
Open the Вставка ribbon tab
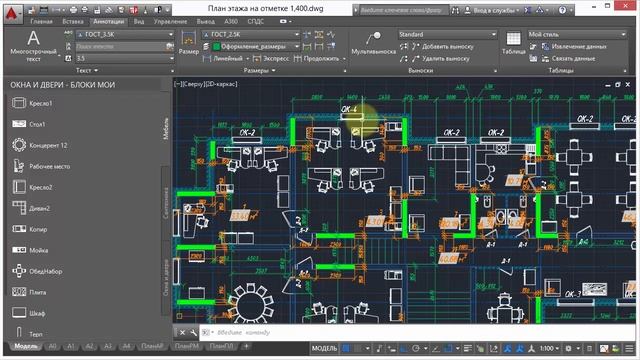[x=73, y=21]
